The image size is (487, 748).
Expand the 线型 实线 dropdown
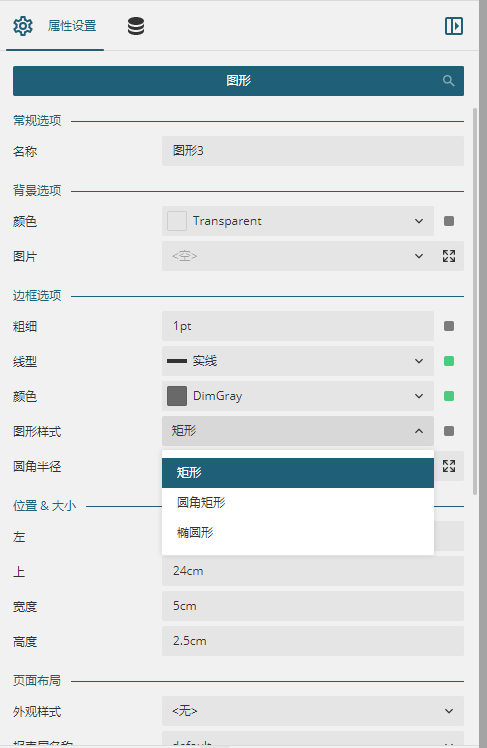click(x=298, y=361)
